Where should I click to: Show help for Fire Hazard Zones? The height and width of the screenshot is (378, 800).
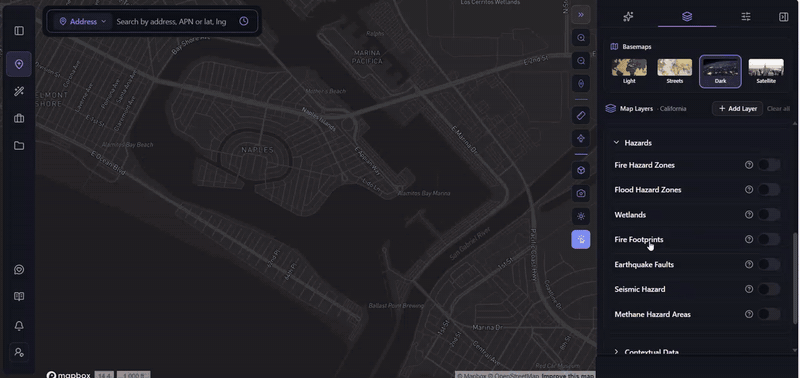click(x=749, y=165)
